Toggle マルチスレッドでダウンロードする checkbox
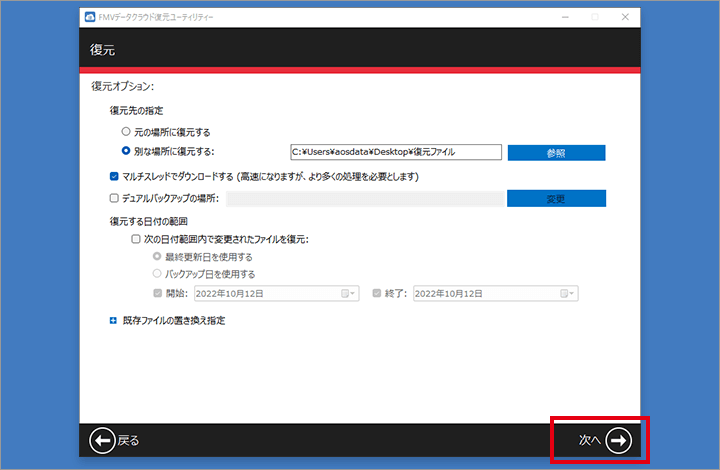Image resolution: width=720 pixels, height=470 pixels. [114, 176]
